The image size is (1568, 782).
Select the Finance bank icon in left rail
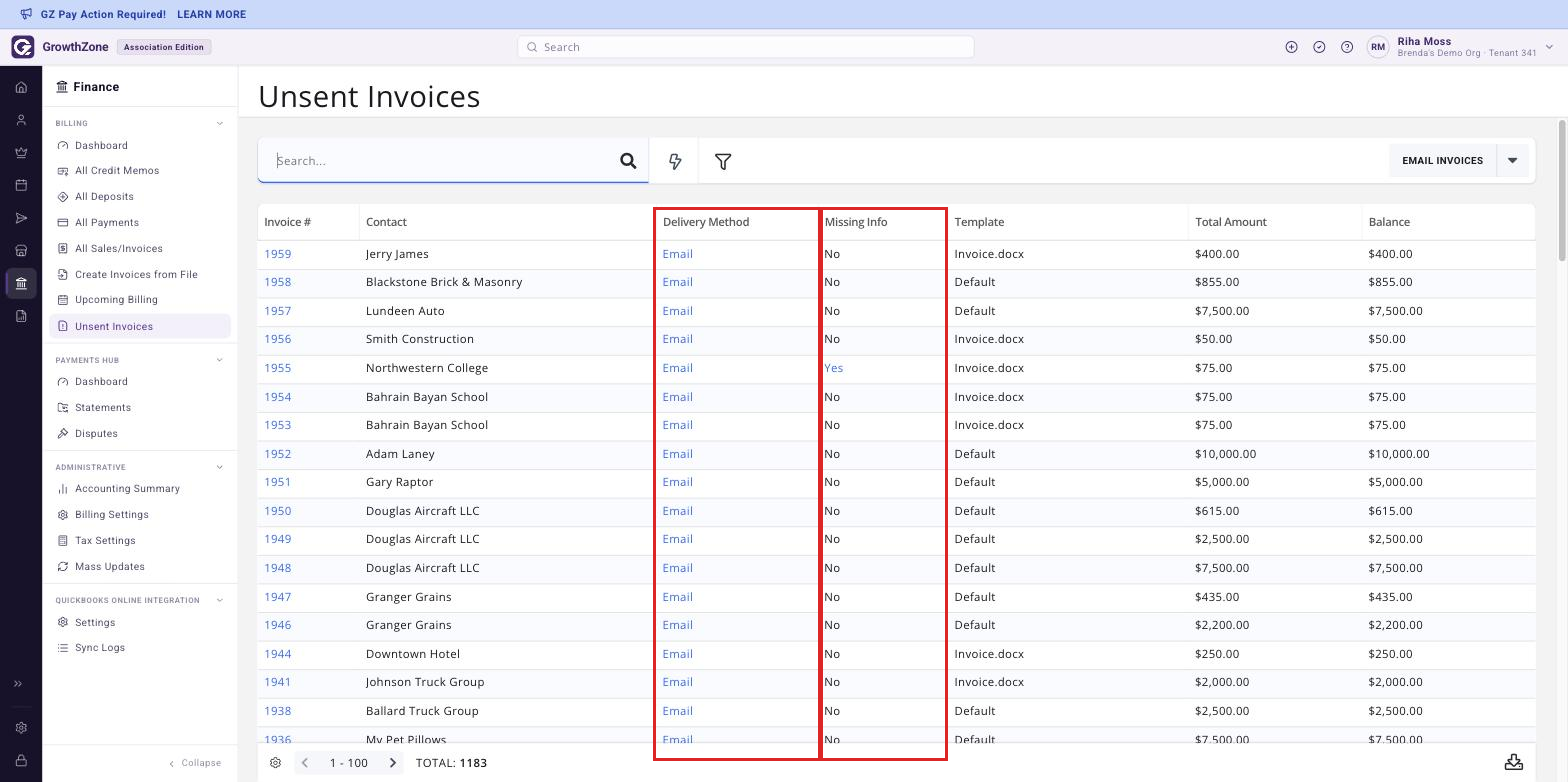click(x=21, y=284)
